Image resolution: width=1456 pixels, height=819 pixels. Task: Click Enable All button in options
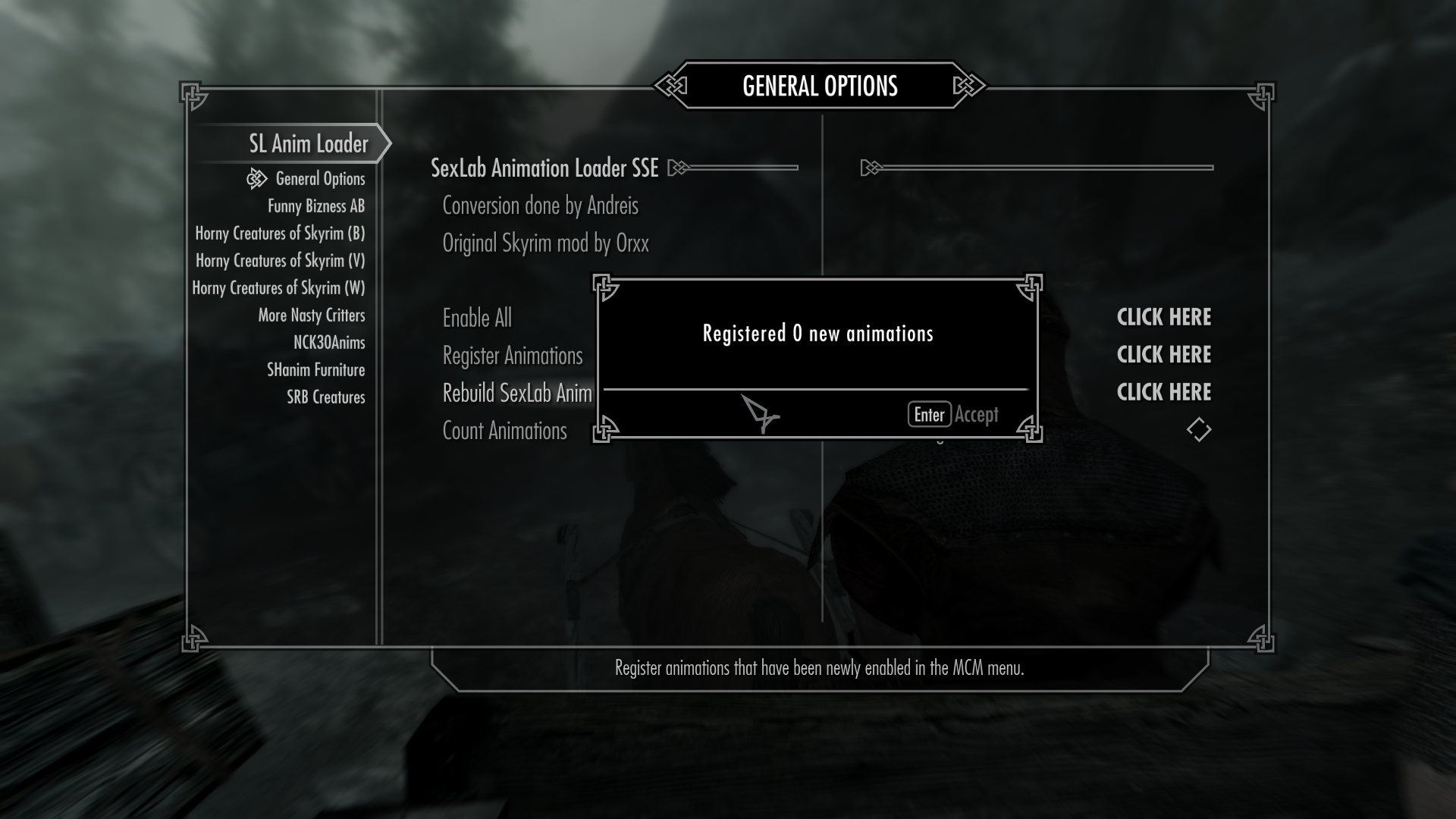[x=478, y=317]
